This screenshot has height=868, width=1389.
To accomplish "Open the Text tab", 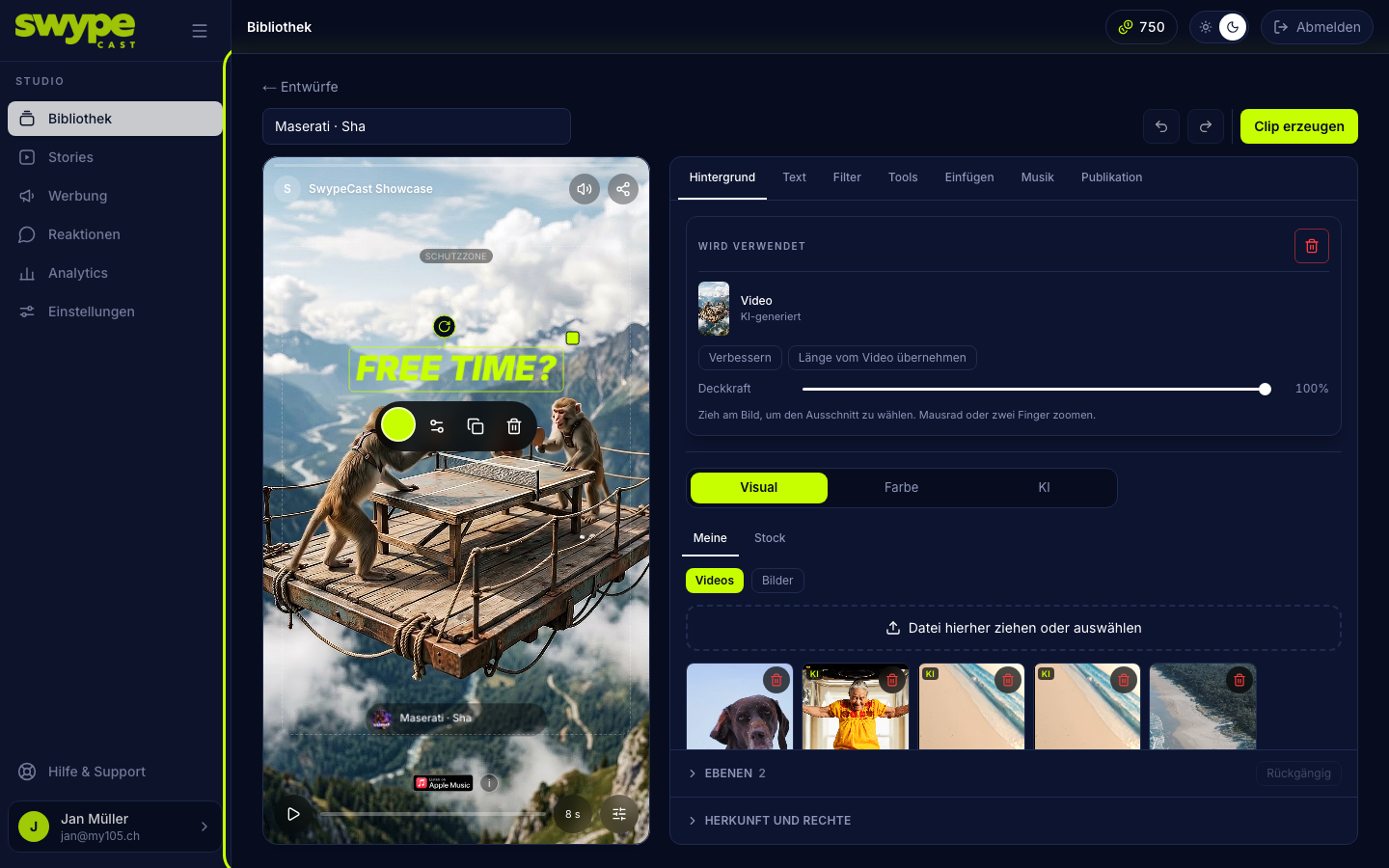I will click(x=795, y=177).
